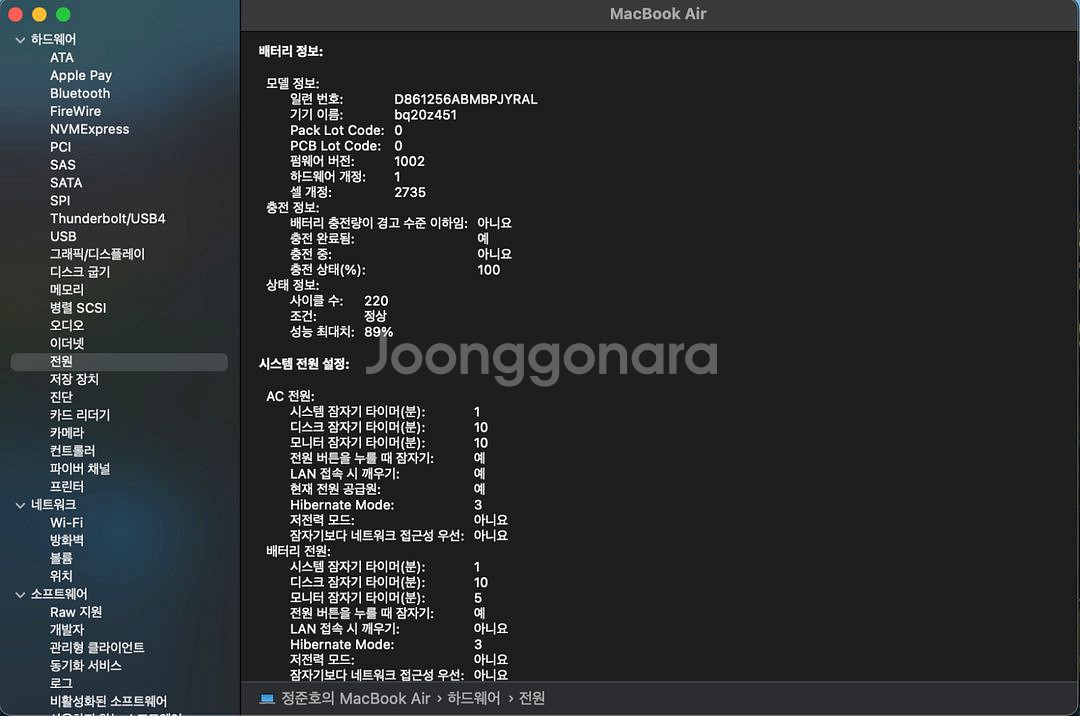Select the PCI entry
The height and width of the screenshot is (716, 1080).
[61, 147]
